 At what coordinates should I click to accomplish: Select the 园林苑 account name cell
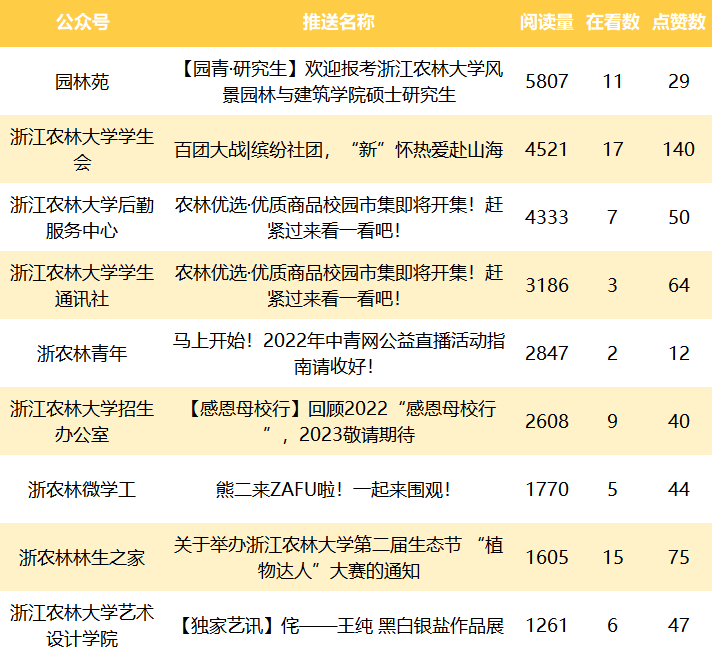(x=82, y=82)
